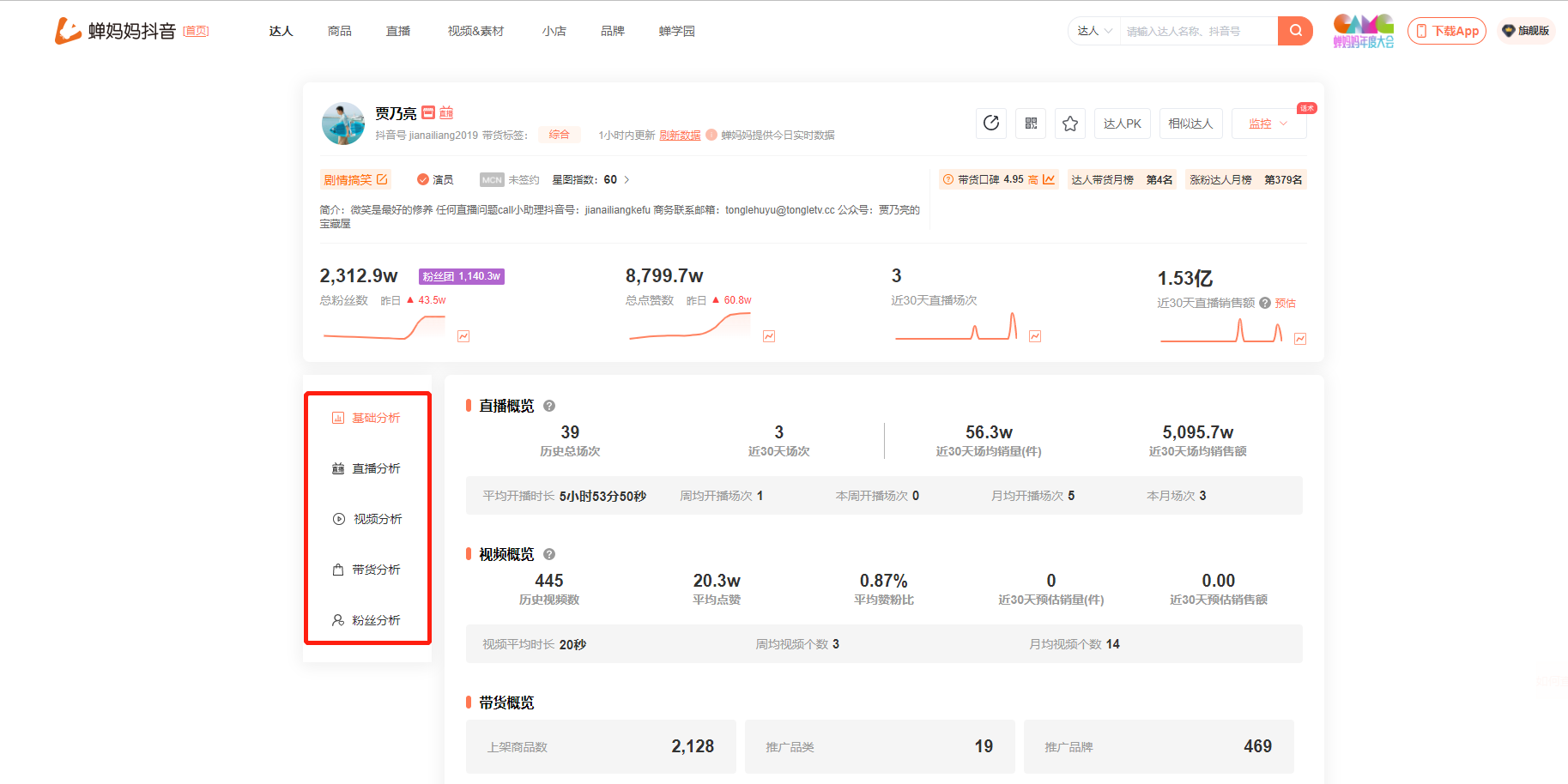Open the 蝉学园 top menu
Image resolution: width=1568 pixels, height=784 pixels.
pyautogui.click(x=676, y=31)
